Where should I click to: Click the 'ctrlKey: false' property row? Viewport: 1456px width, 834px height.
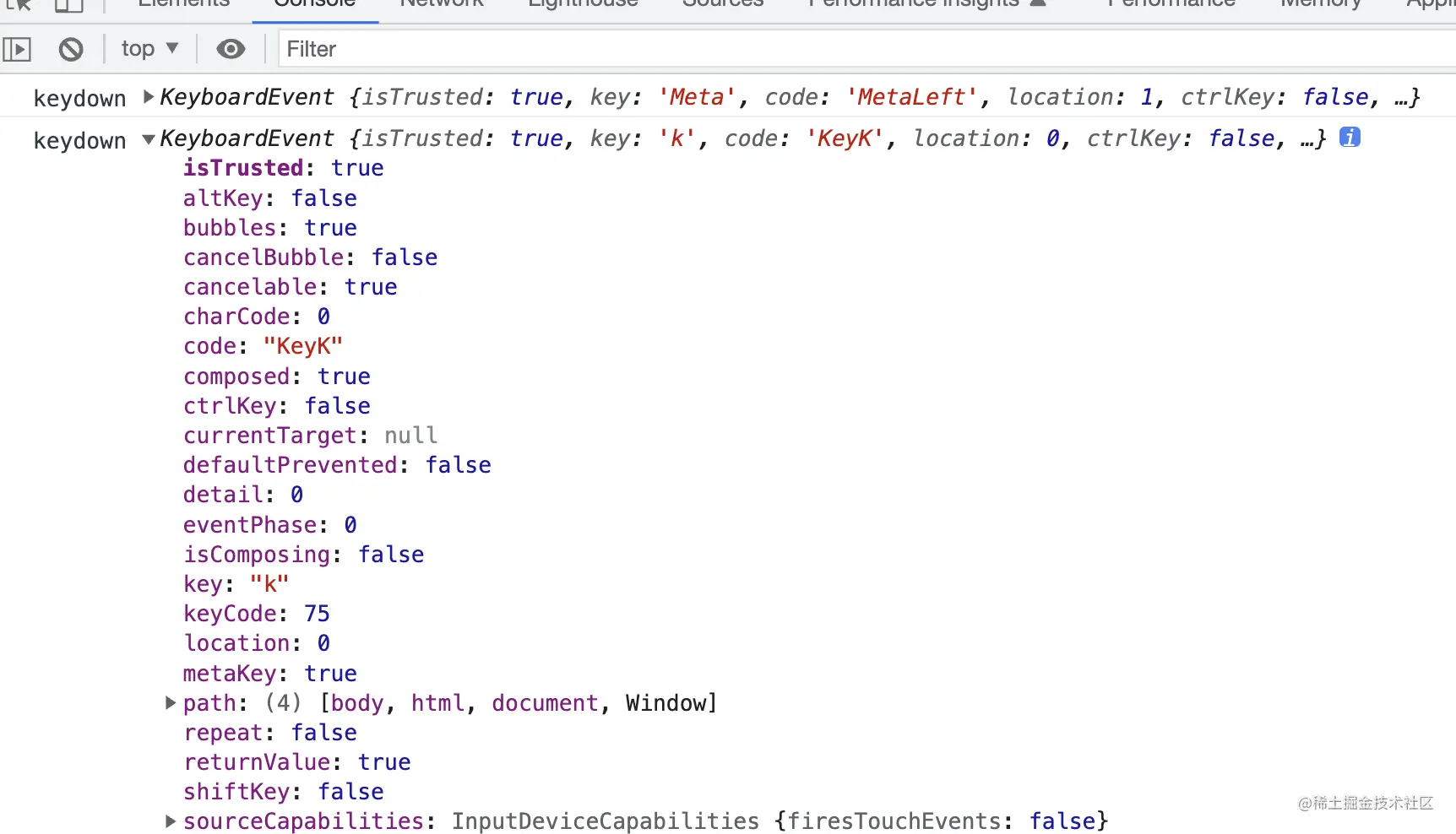tap(277, 406)
